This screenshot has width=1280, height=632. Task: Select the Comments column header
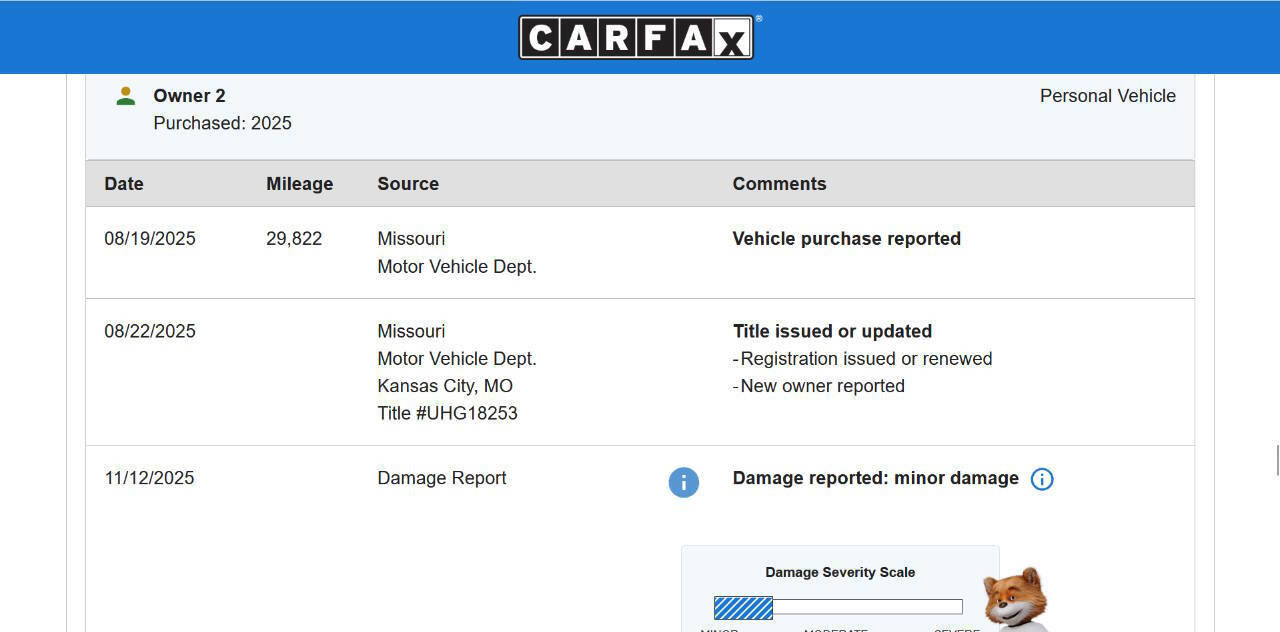pos(779,184)
